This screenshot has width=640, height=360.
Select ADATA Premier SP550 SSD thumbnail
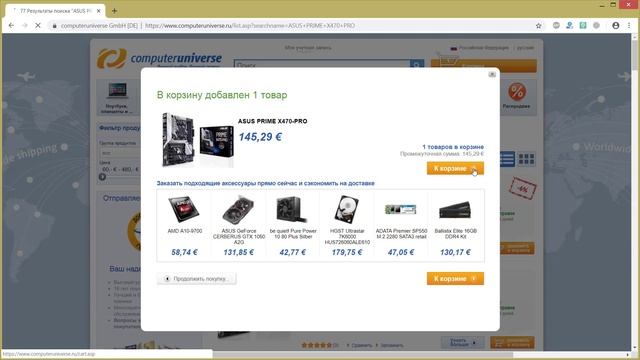tap(400, 209)
